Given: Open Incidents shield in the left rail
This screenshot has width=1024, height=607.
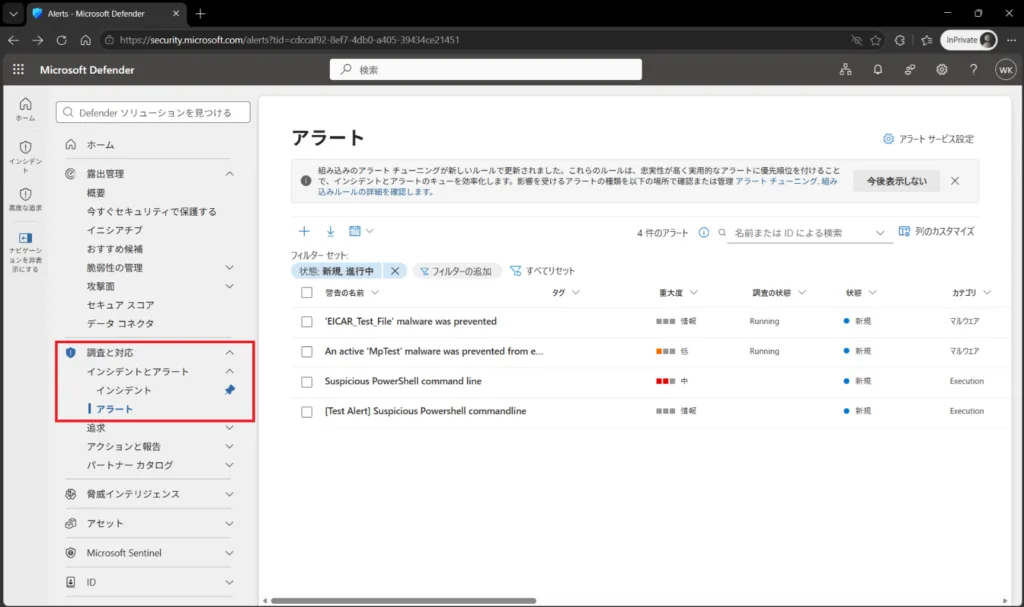Looking at the screenshot, I should [x=25, y=156].
